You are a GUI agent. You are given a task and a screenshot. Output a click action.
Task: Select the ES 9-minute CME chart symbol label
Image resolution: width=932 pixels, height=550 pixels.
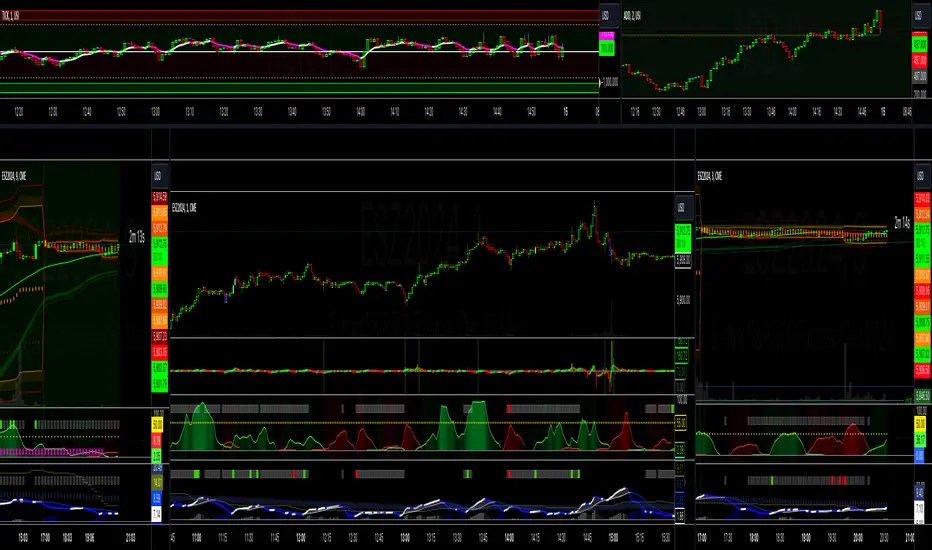[x=14, y=175]
